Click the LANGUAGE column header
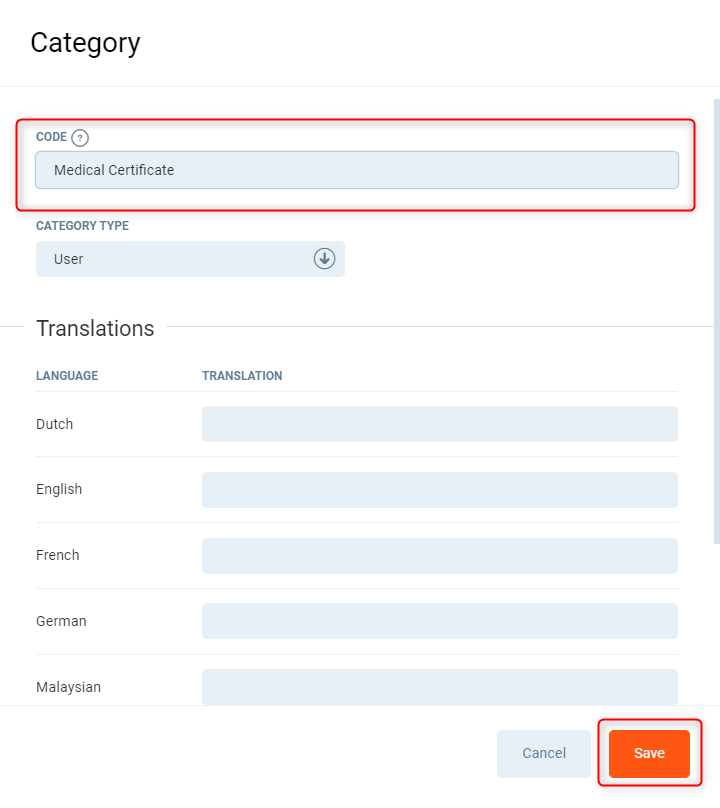Image resolution: width=720 pixels, height=808 pixels. tap(67, 376)
